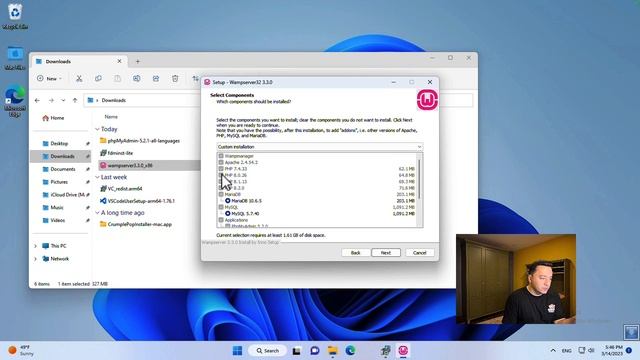The image size is (640, 360).
Task: Click Back in Wampserver setup
Action: (x=356, y=253)
